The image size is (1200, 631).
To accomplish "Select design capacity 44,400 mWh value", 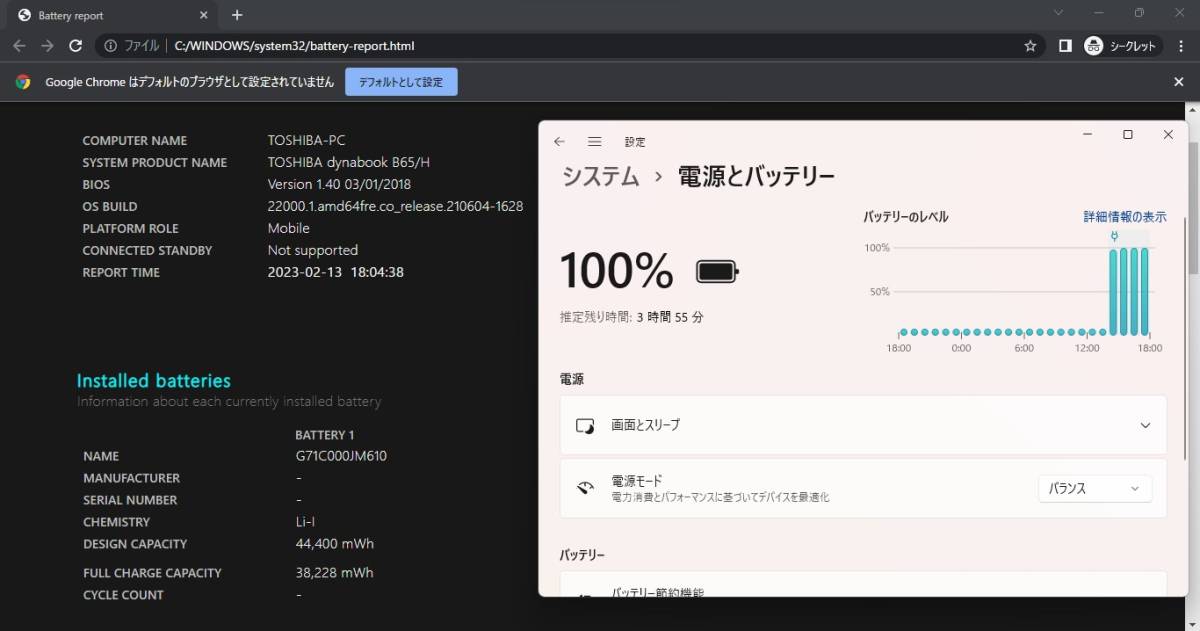I will (335, 544).
